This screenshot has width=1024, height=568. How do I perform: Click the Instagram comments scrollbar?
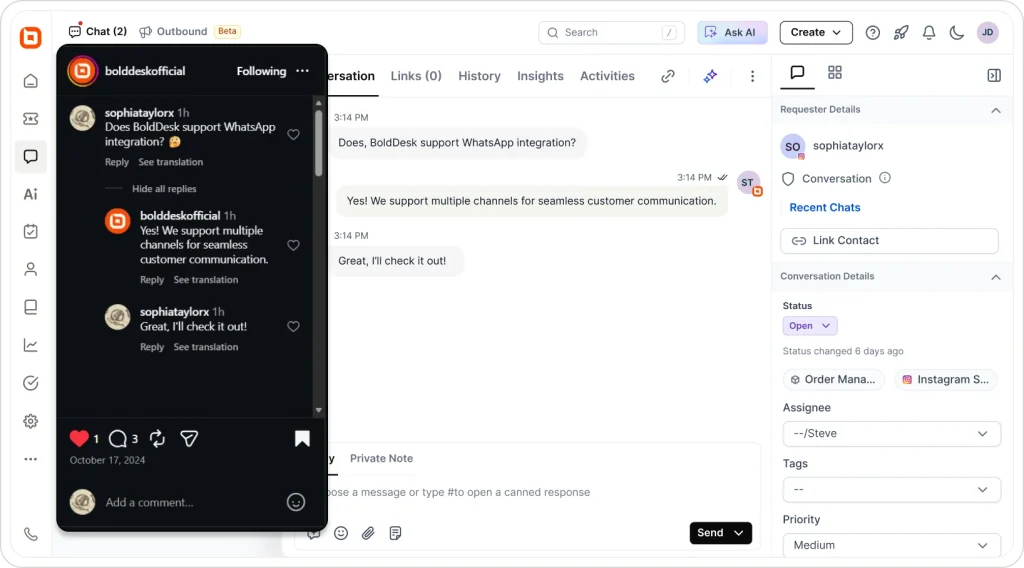319,143
